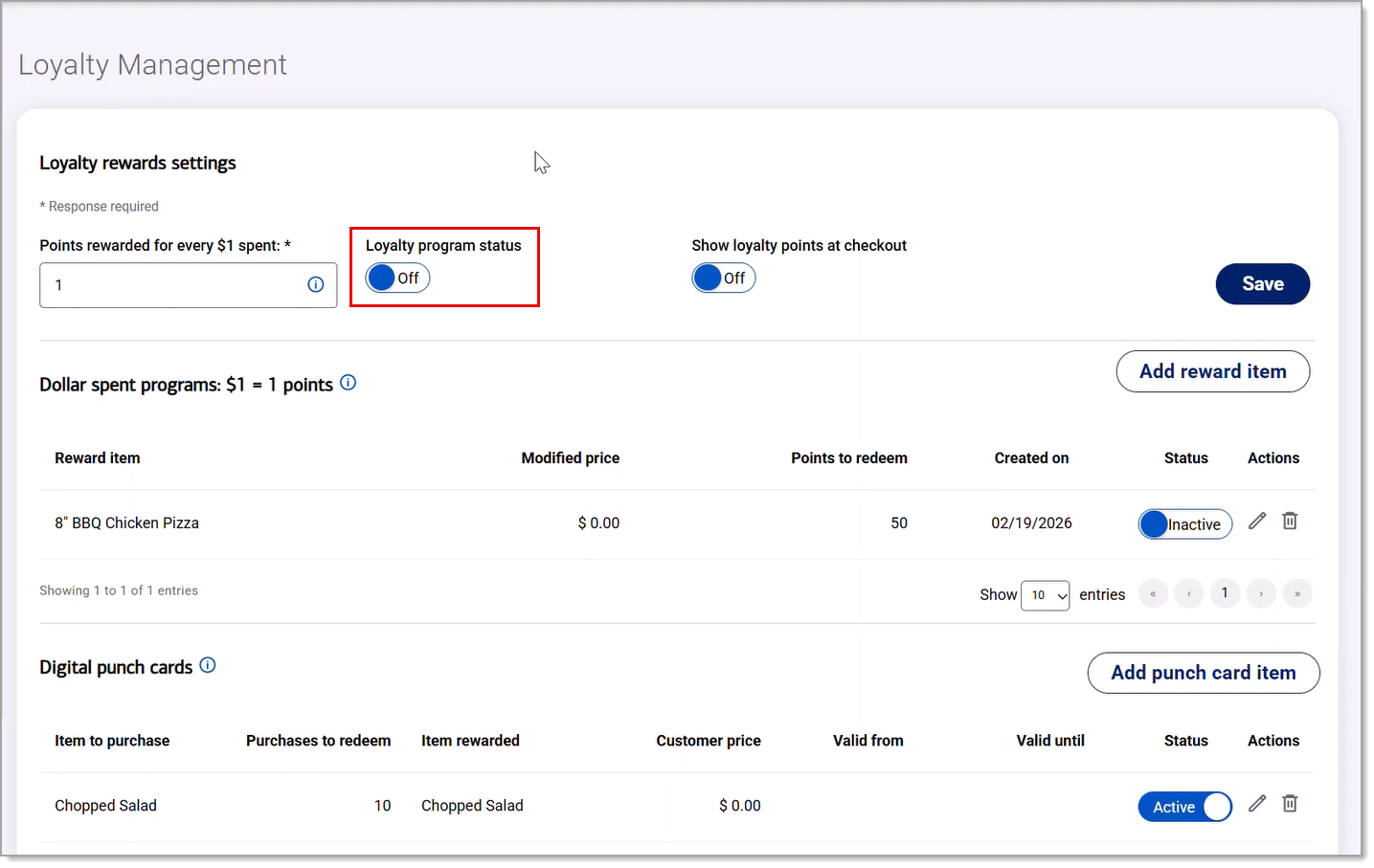Edit the Chopped Salad punch card
1374x868 pixels.
pyautogui.click(x=1257, y=804)
